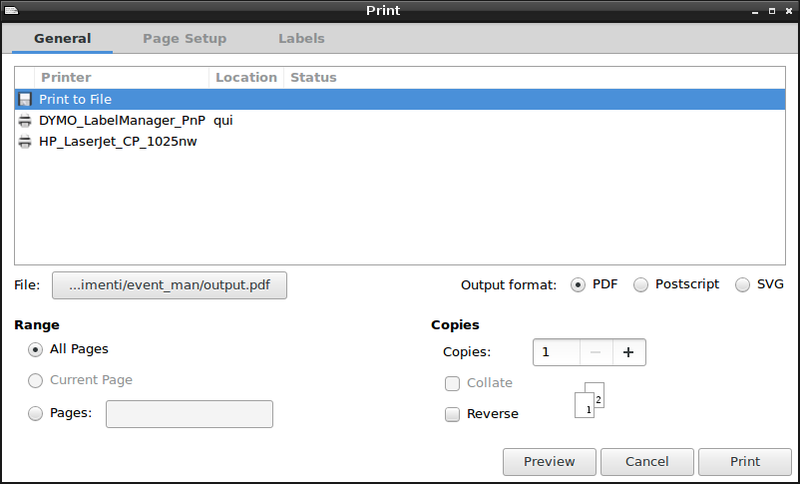Decrease copies with the minus button
The image size is (800, 484).
point(595,352)
